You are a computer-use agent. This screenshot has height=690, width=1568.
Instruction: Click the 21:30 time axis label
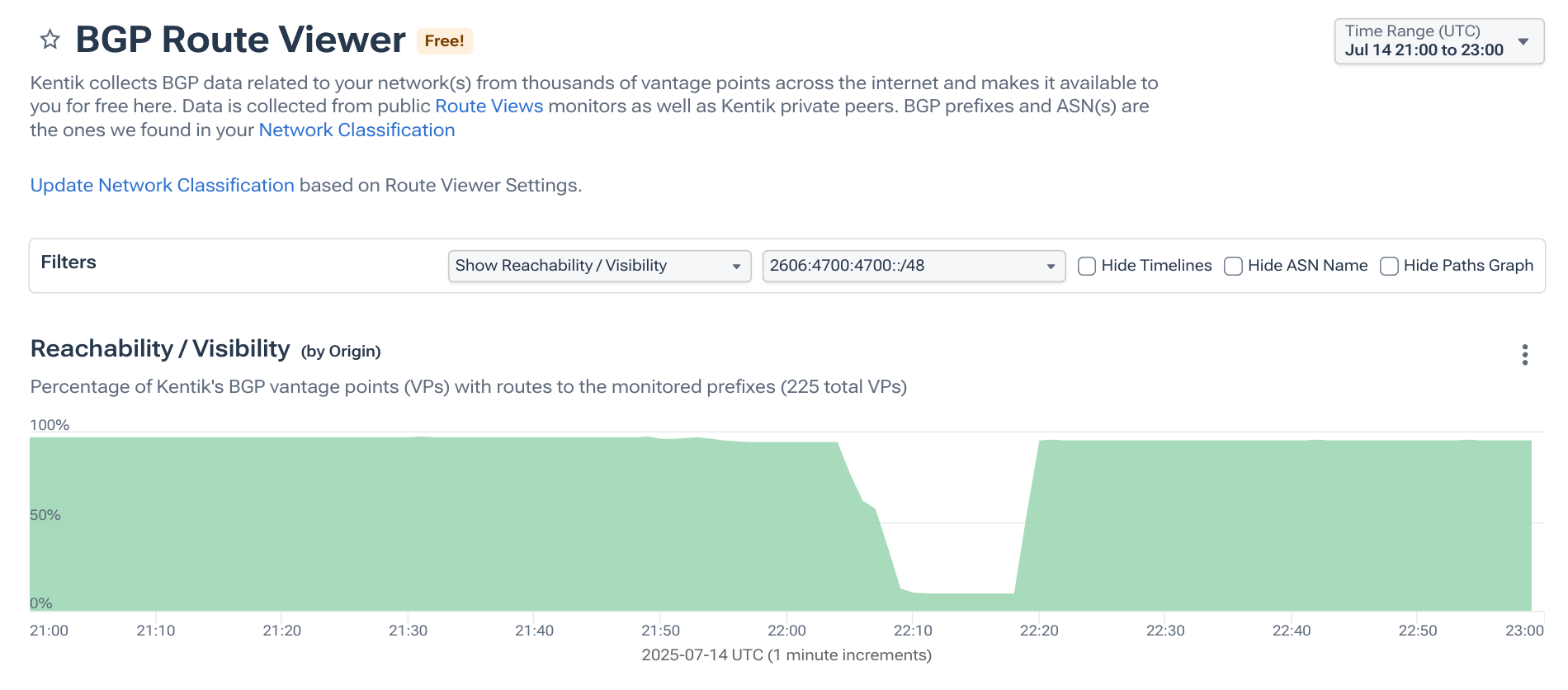point(408,631)
